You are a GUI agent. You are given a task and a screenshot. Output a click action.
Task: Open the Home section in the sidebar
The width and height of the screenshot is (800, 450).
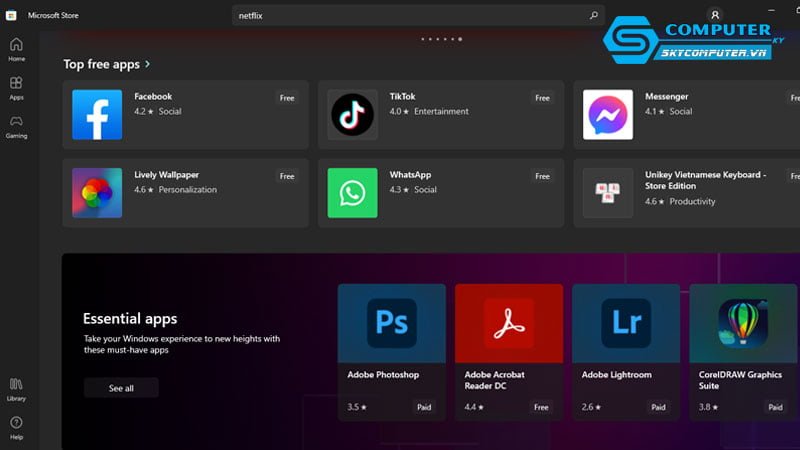(x=16, y=50)
